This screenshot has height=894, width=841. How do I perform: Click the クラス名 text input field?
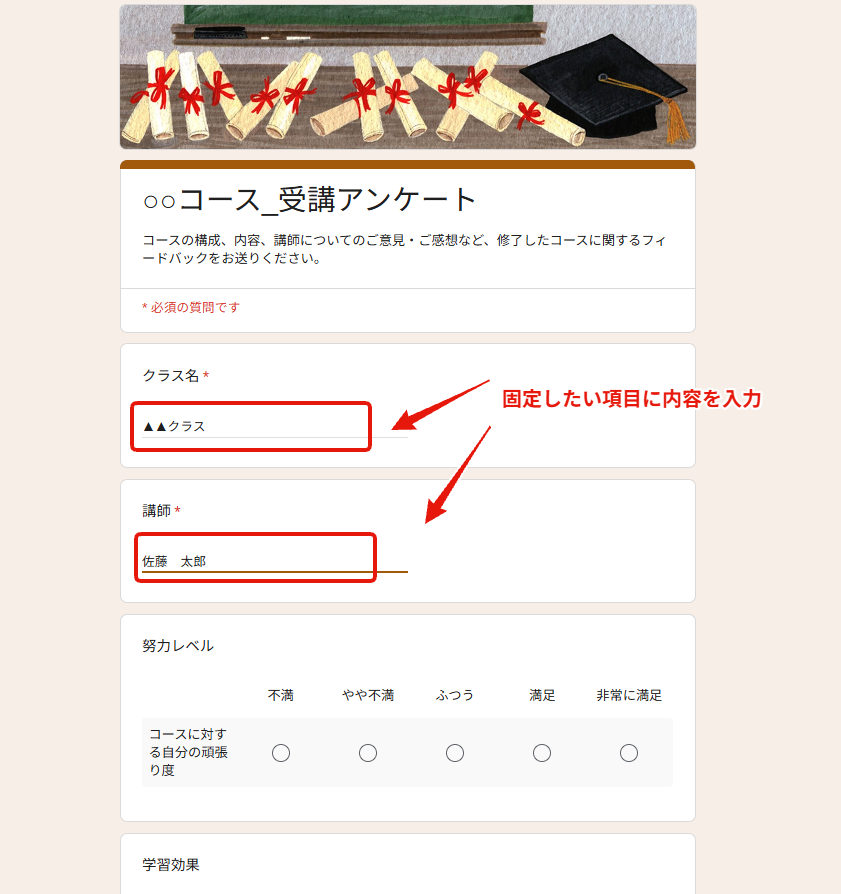(x=275, y=426)
